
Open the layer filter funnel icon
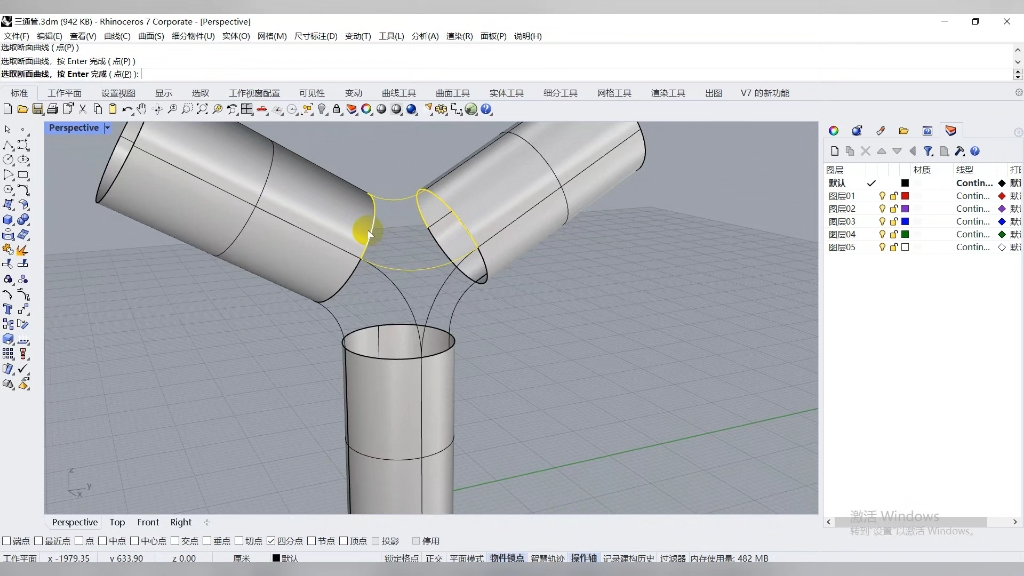[928, 151]
